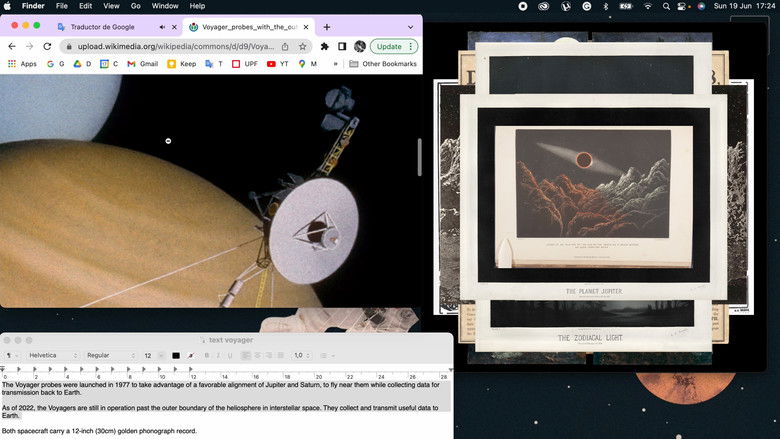
Task: Toggle bold formatting in TextEdit
Action: coord(207,355)
